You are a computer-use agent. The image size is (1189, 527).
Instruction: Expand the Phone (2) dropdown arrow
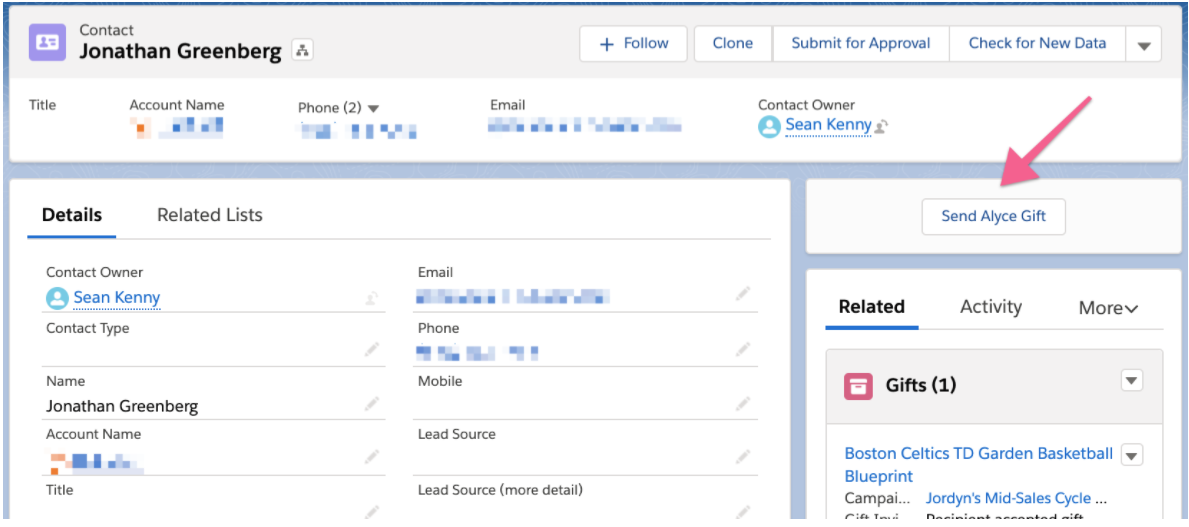pyautogui.click(x=373, y=108)
